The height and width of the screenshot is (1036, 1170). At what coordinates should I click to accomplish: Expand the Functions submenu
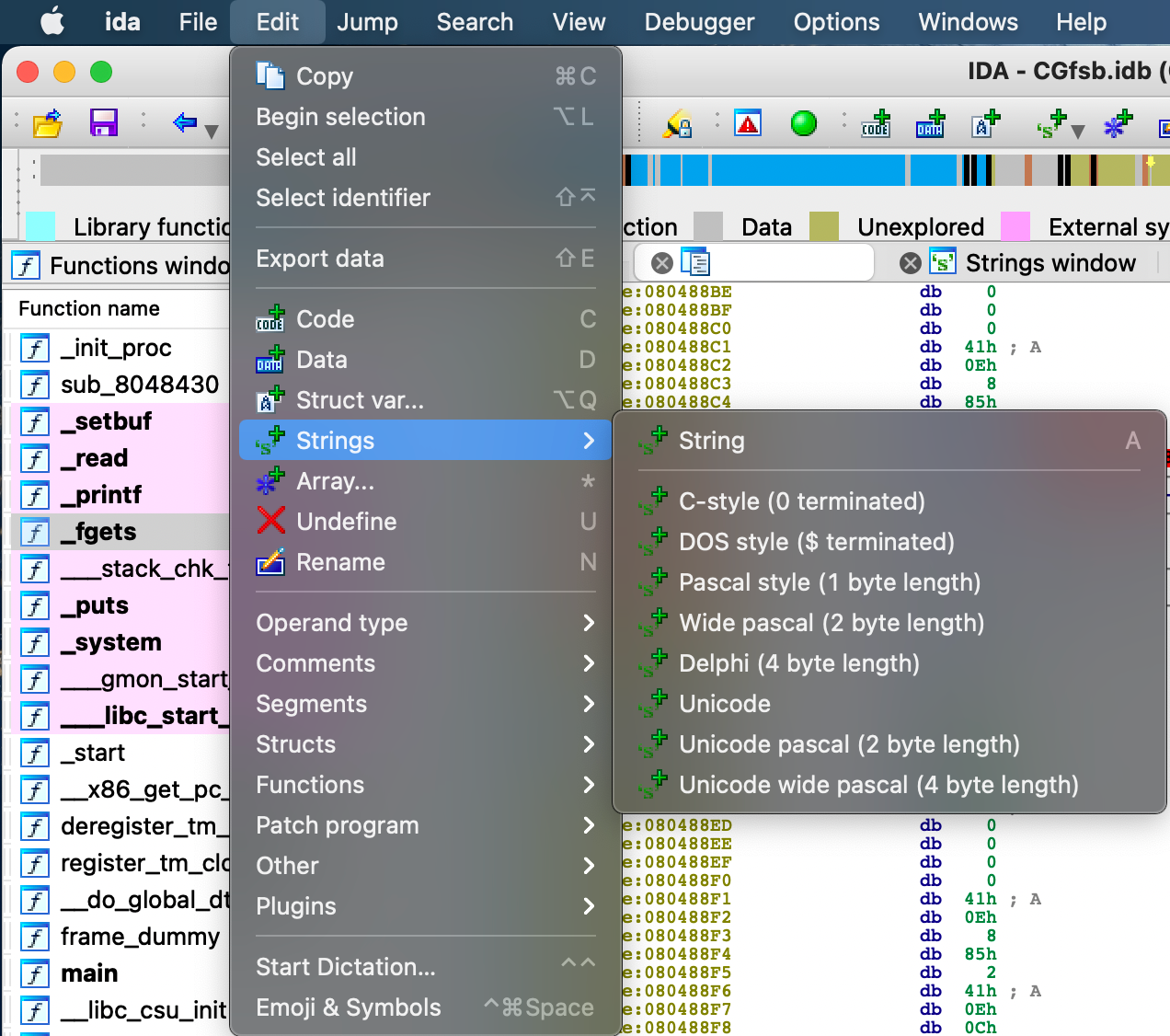[426, 785]
